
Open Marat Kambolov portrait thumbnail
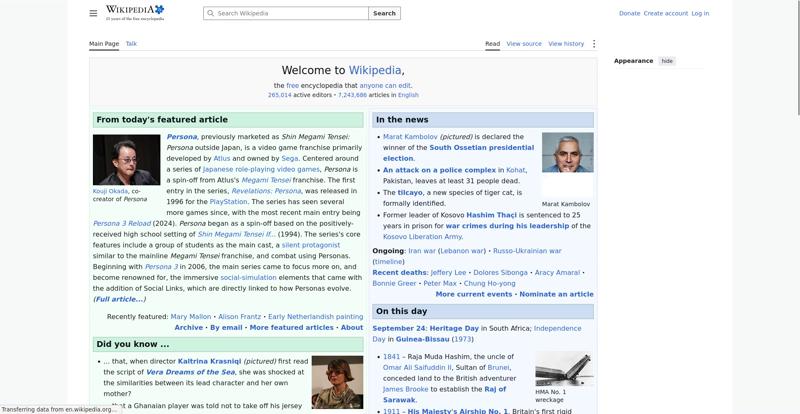568,153
